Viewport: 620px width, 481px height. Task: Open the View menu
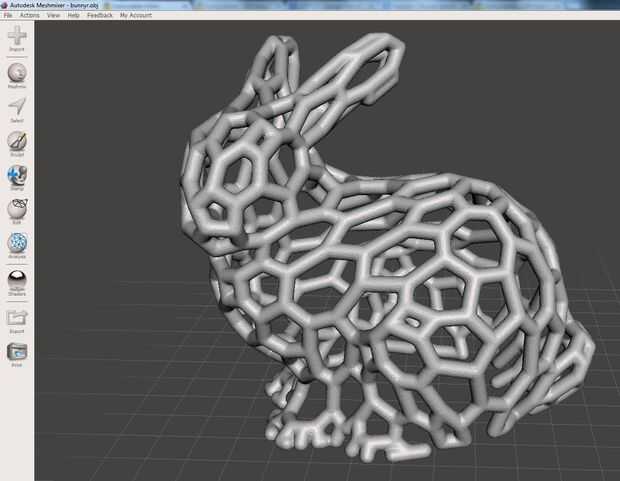pos(53,15)
